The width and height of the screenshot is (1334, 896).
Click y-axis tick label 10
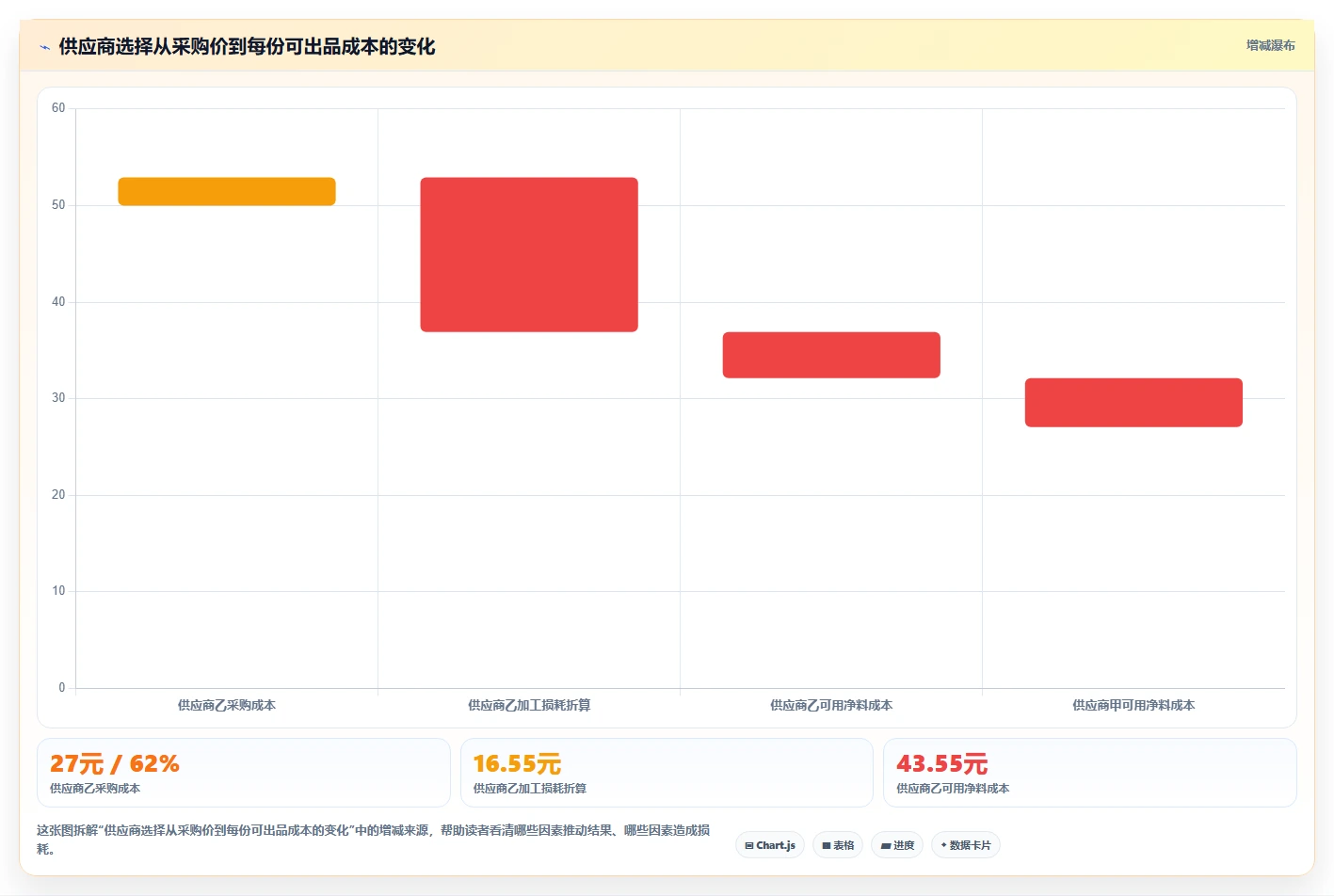[x=58, y=591]
